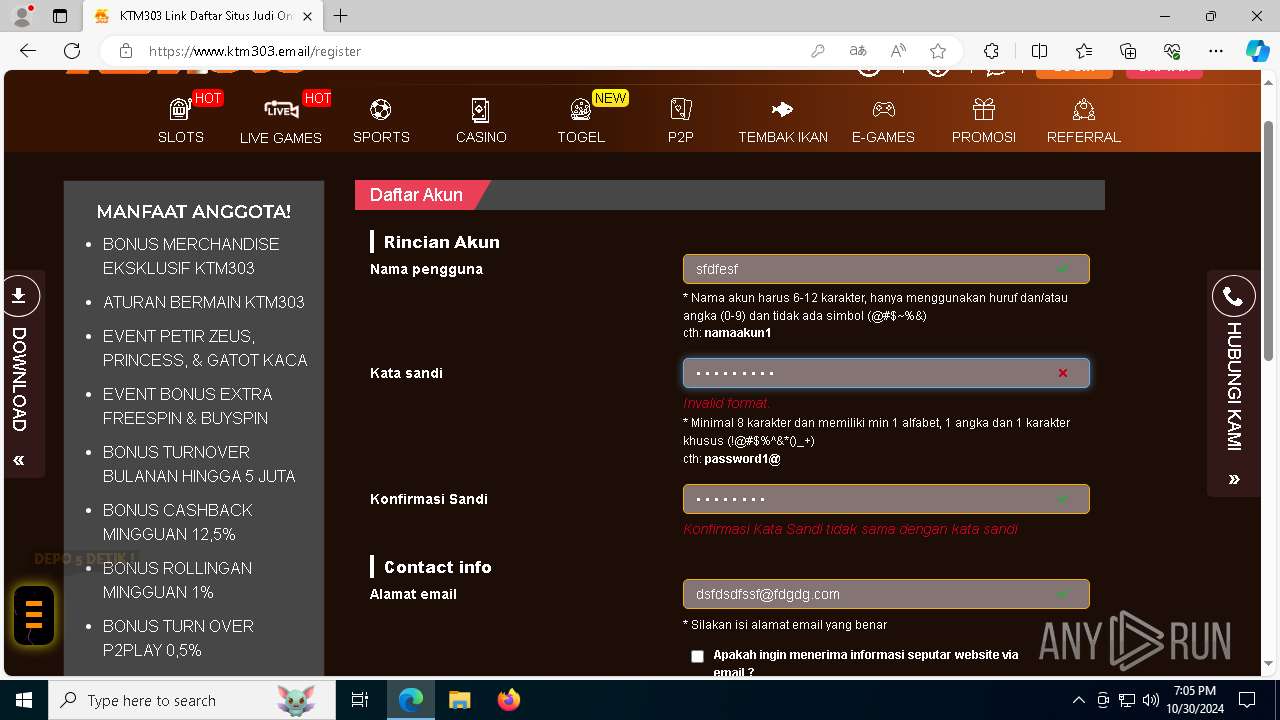Image resolution: width=1280 pixels, height=720 pixels.
Task: Click BONUS CASHBACK MINGGUAN 12,5% link
Action: tap(178, 522)
